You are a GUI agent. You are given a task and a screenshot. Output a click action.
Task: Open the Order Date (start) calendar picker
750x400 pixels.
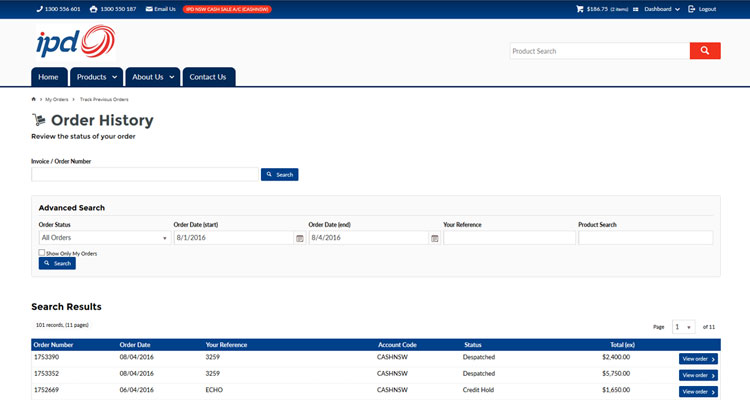[x=300, y=238]
